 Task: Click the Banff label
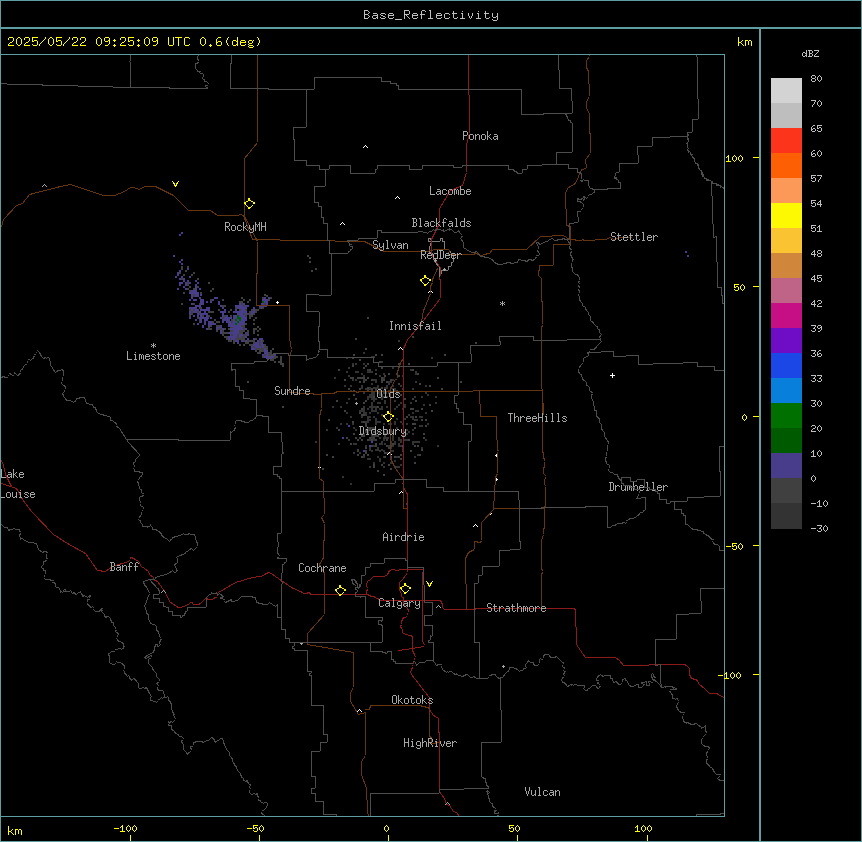[x=124, y=567]
